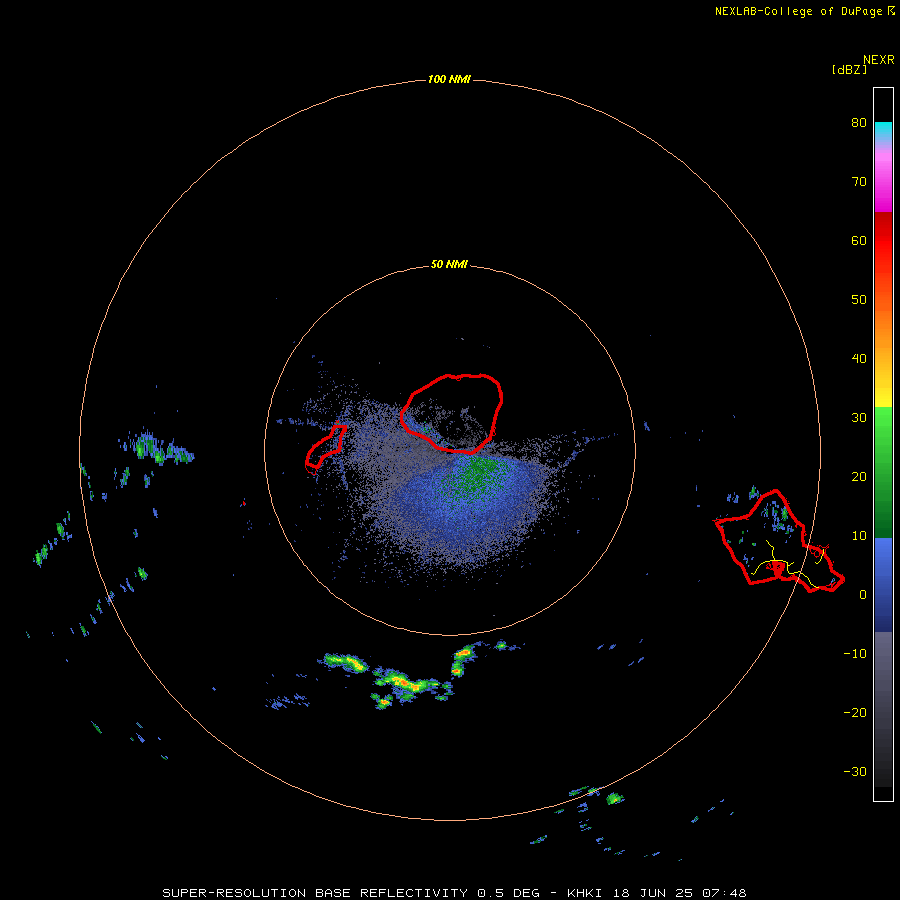Click the blue band of the color bar
900x900 pixels.
click(x=883, y=584)
